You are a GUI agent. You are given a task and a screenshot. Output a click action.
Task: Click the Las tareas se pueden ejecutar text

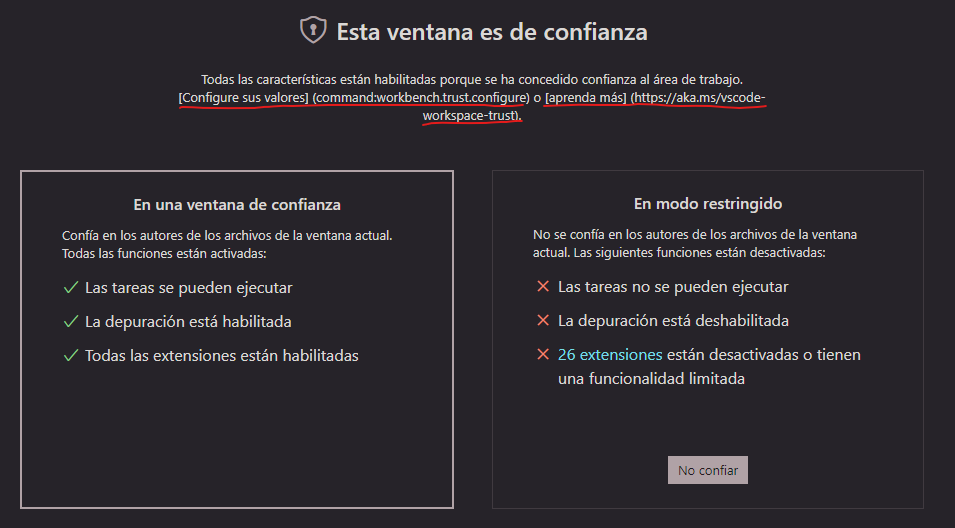click(189, 287)
